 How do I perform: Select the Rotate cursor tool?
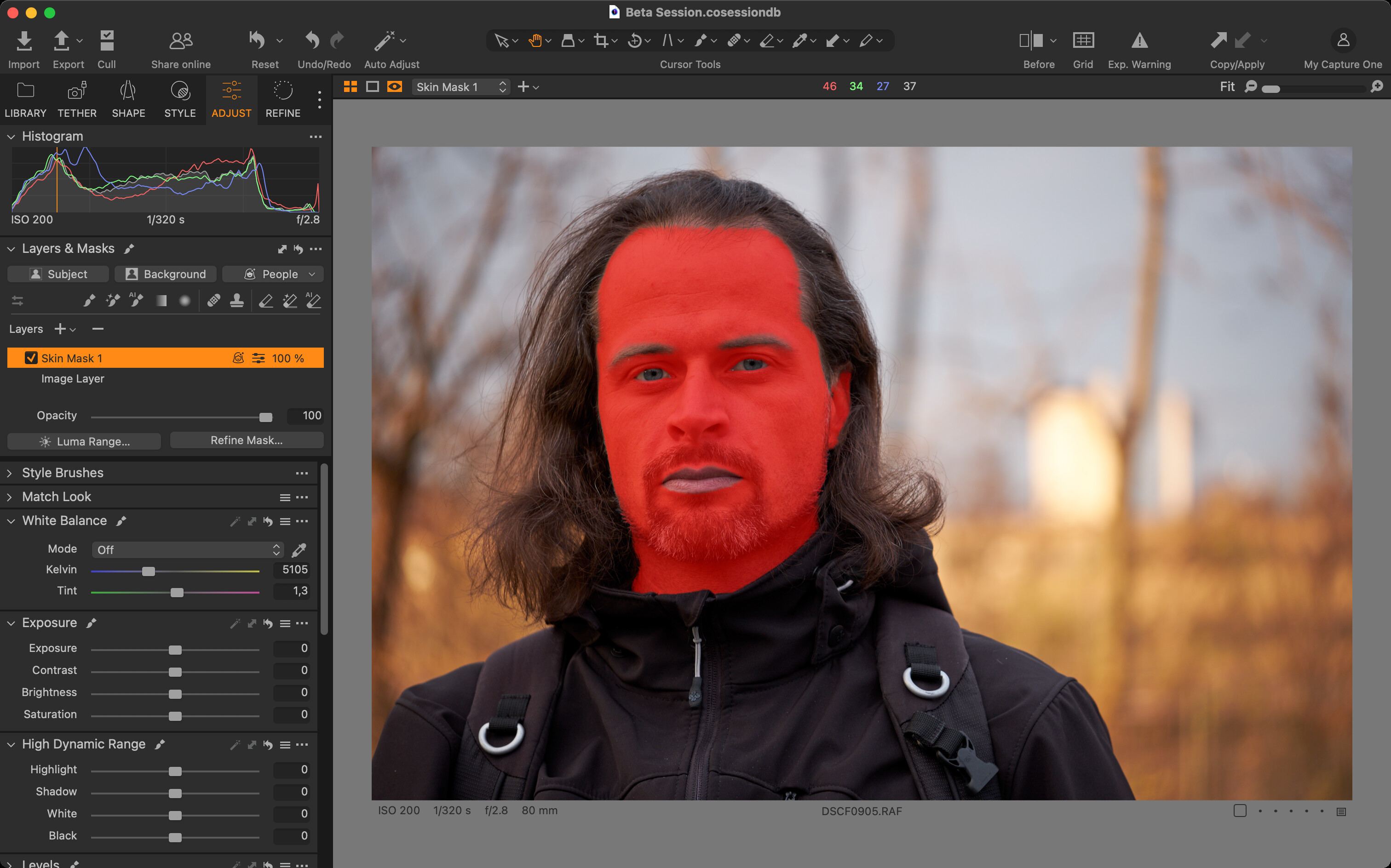click(635, 40)
